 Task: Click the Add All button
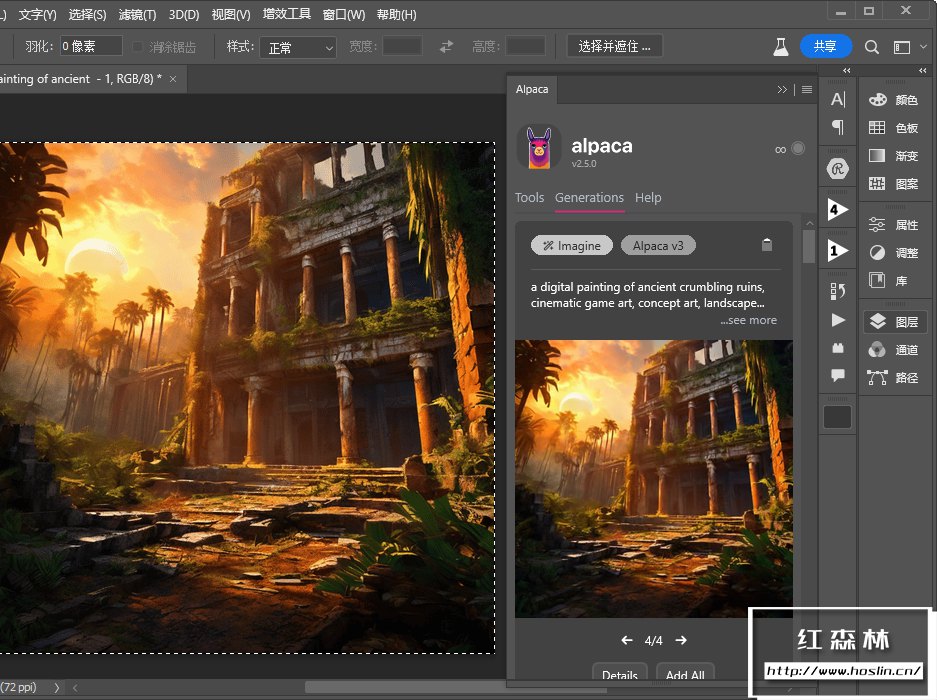pyautogui.click(x=685, y=674)
